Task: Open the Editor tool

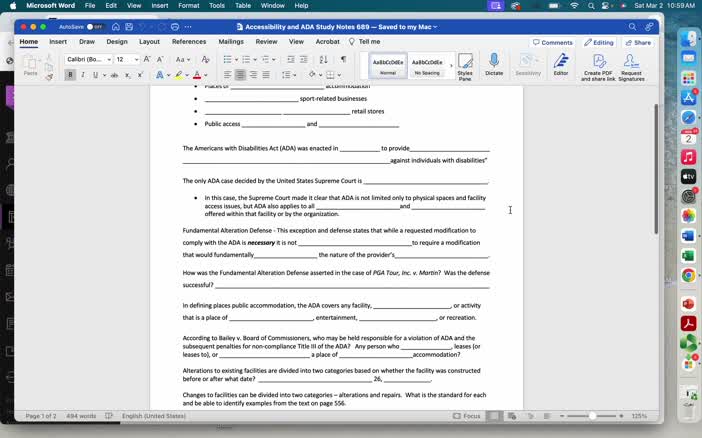Action: pyautogui.click(x=561, y=63)
